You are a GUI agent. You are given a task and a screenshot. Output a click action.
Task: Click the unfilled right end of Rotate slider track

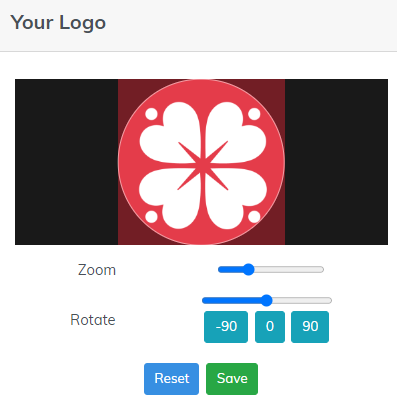(x=302, y=300)
